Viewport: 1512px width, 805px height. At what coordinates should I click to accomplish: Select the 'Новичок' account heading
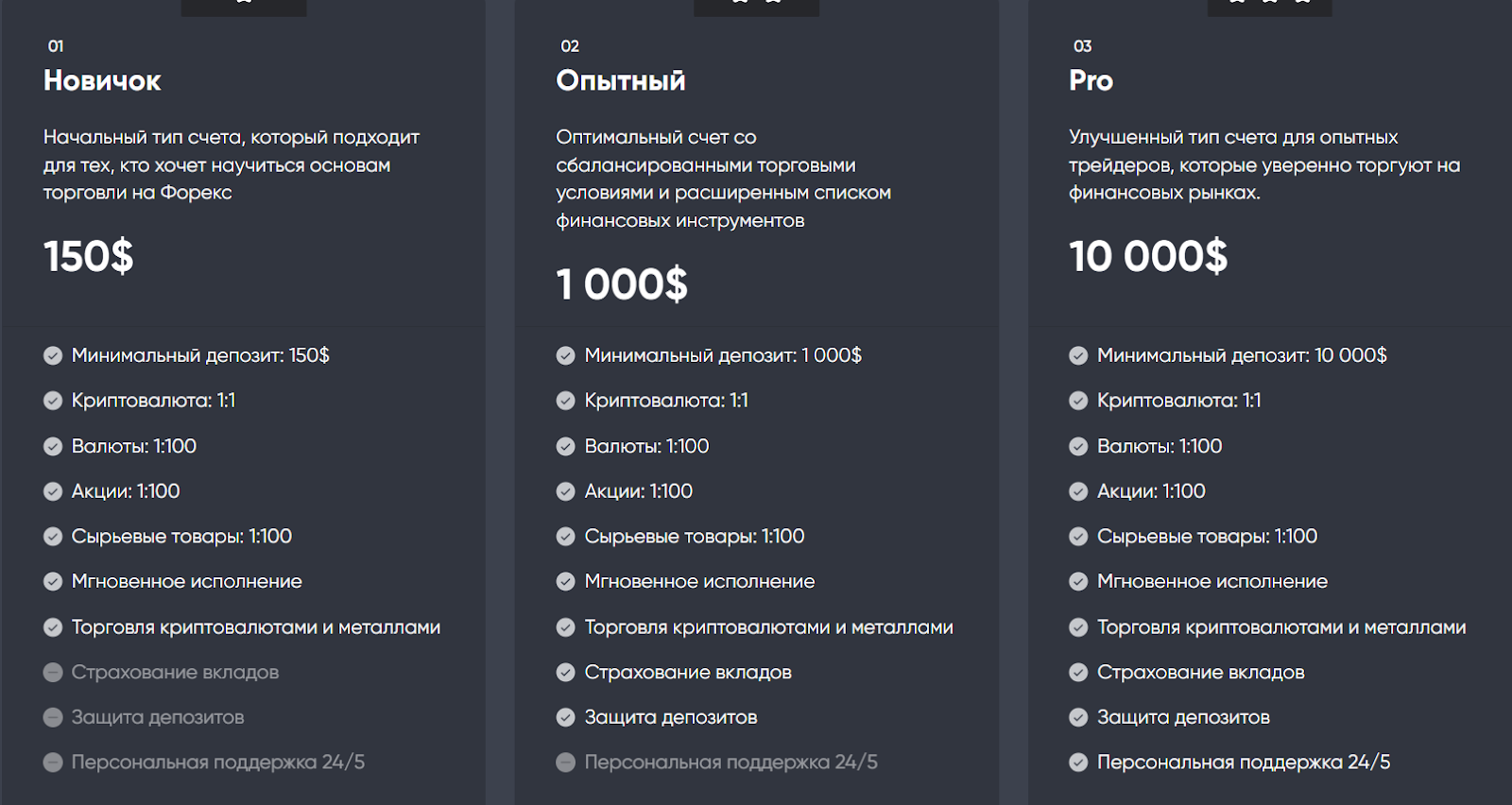point(102,81)
